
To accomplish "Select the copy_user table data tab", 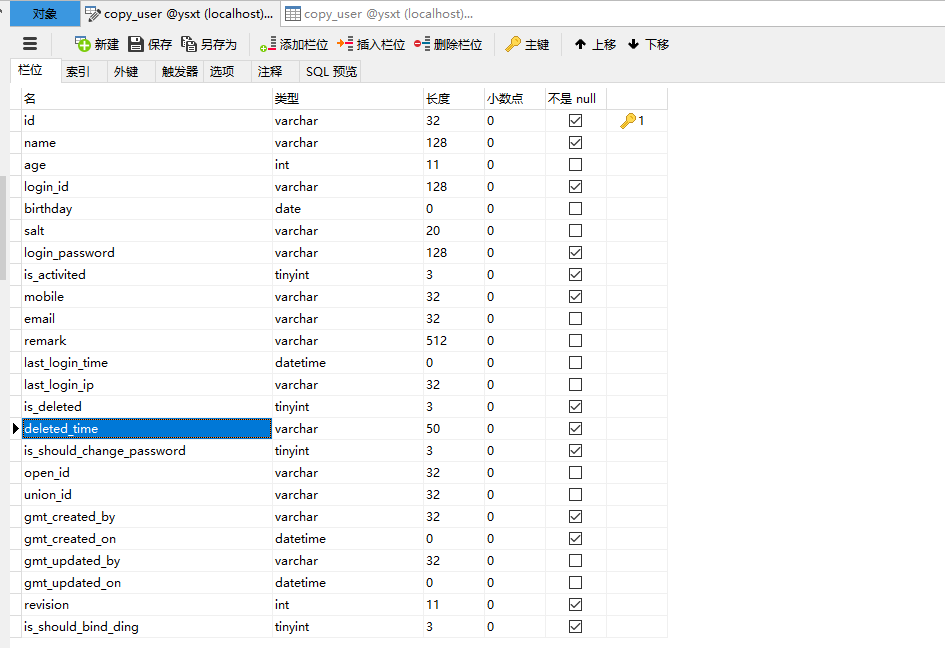I will [379, 13].
